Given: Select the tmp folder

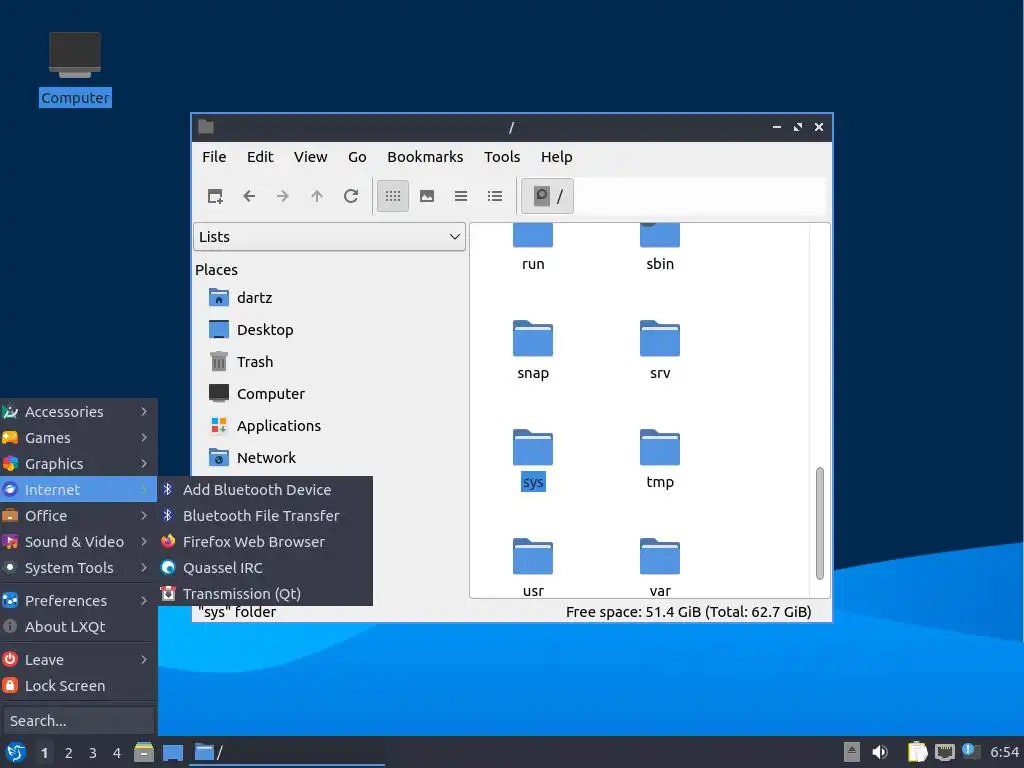Looking at the screenshot, I should 660,458.
